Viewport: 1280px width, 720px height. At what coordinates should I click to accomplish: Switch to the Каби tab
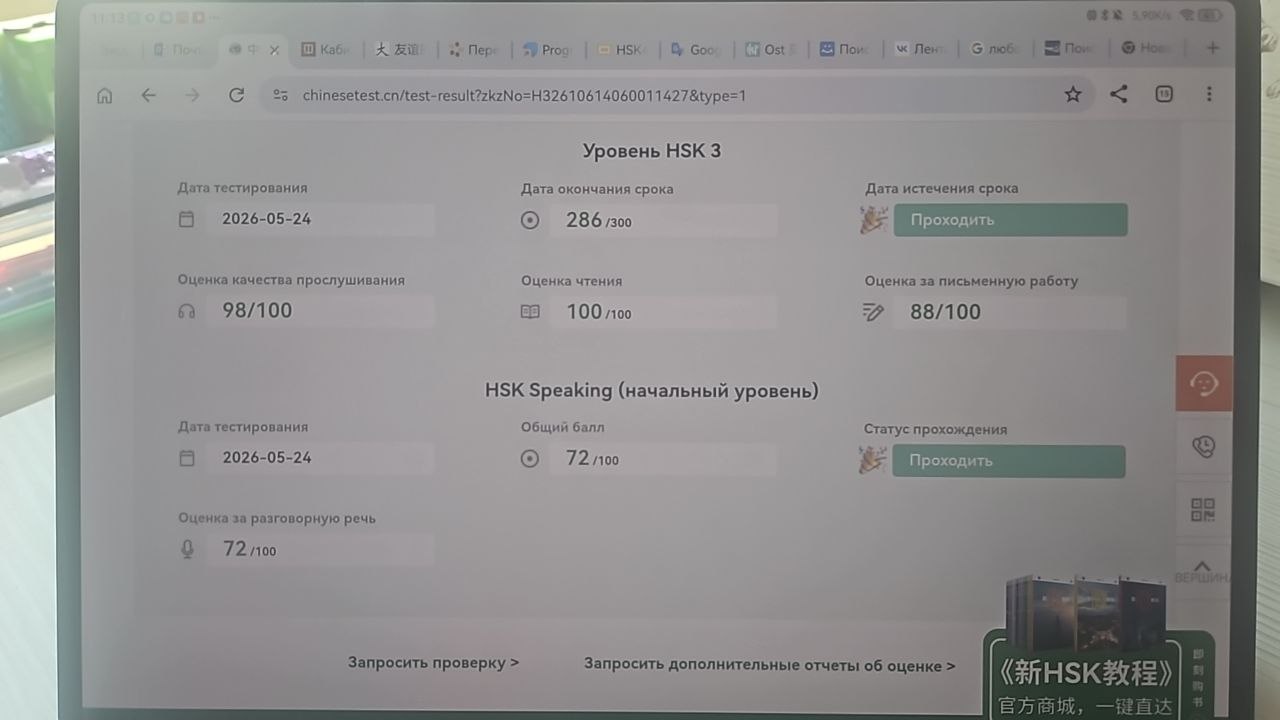325,50
